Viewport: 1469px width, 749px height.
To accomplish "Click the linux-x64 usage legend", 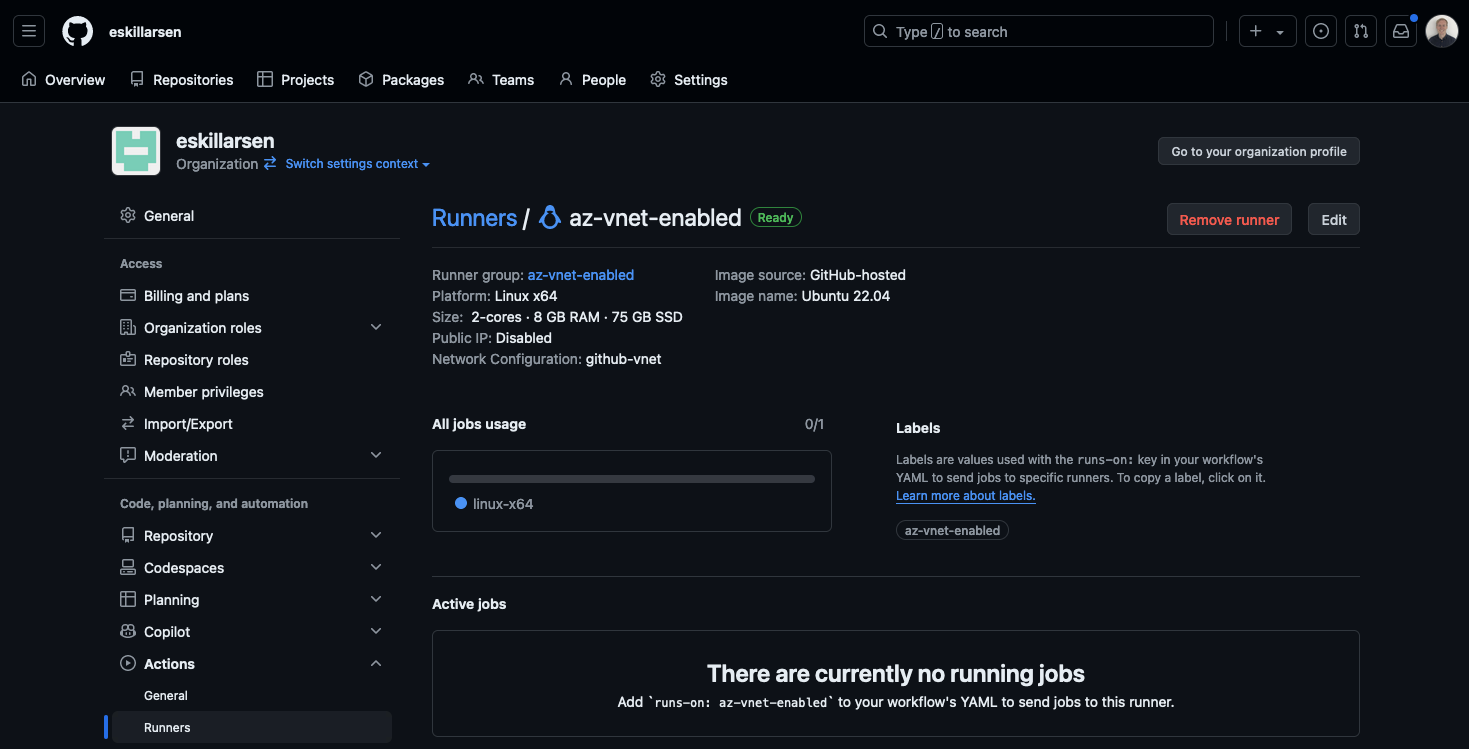I will click(x=494, y=504).
